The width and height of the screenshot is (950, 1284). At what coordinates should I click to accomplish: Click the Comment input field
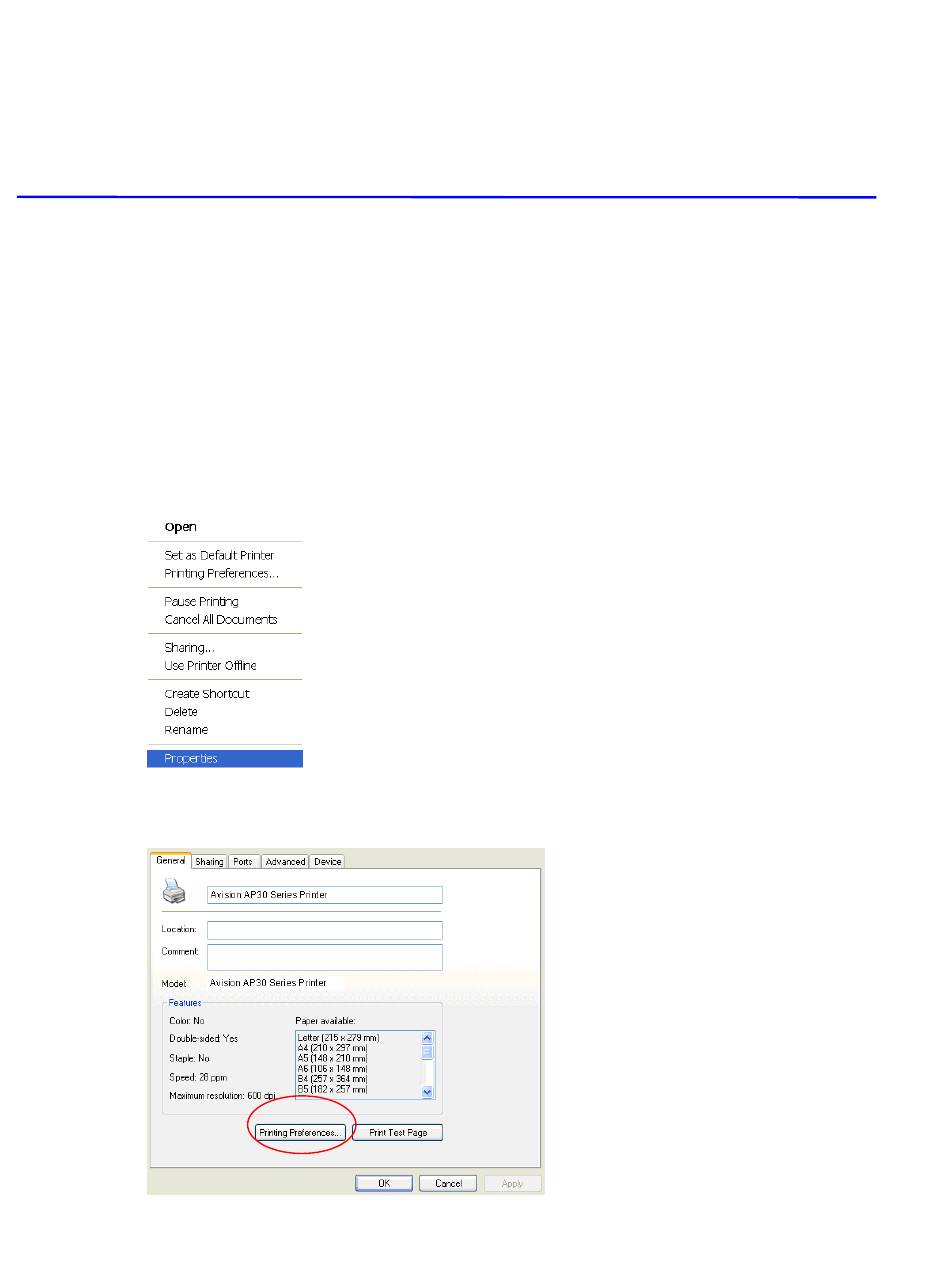[324, 957]
